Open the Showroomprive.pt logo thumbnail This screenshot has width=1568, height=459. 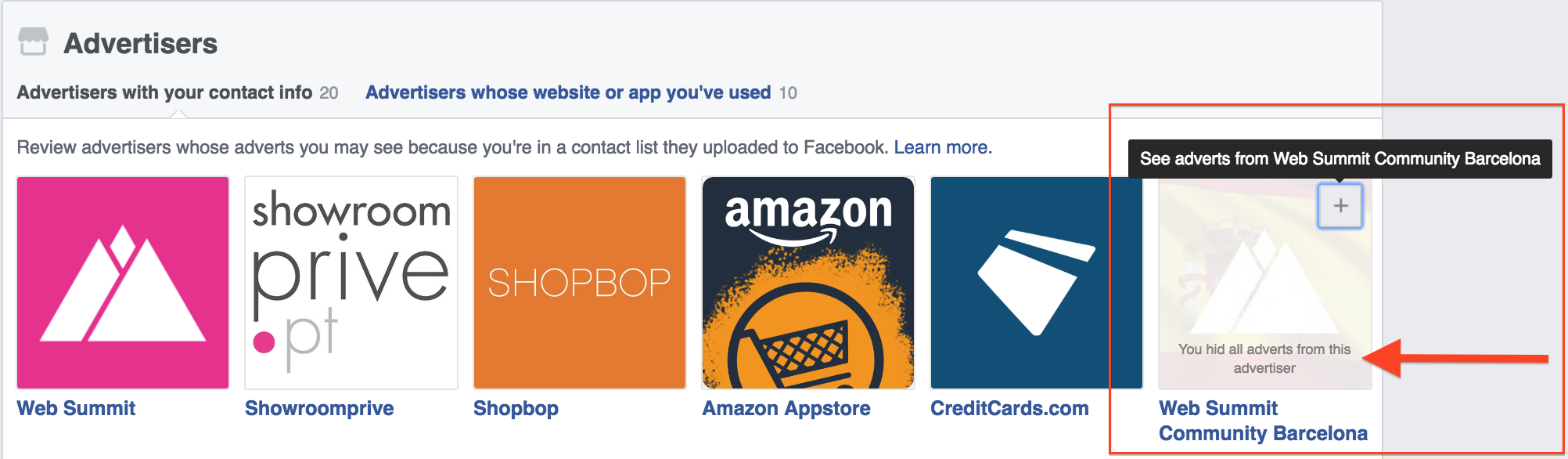tap(351, 283)
